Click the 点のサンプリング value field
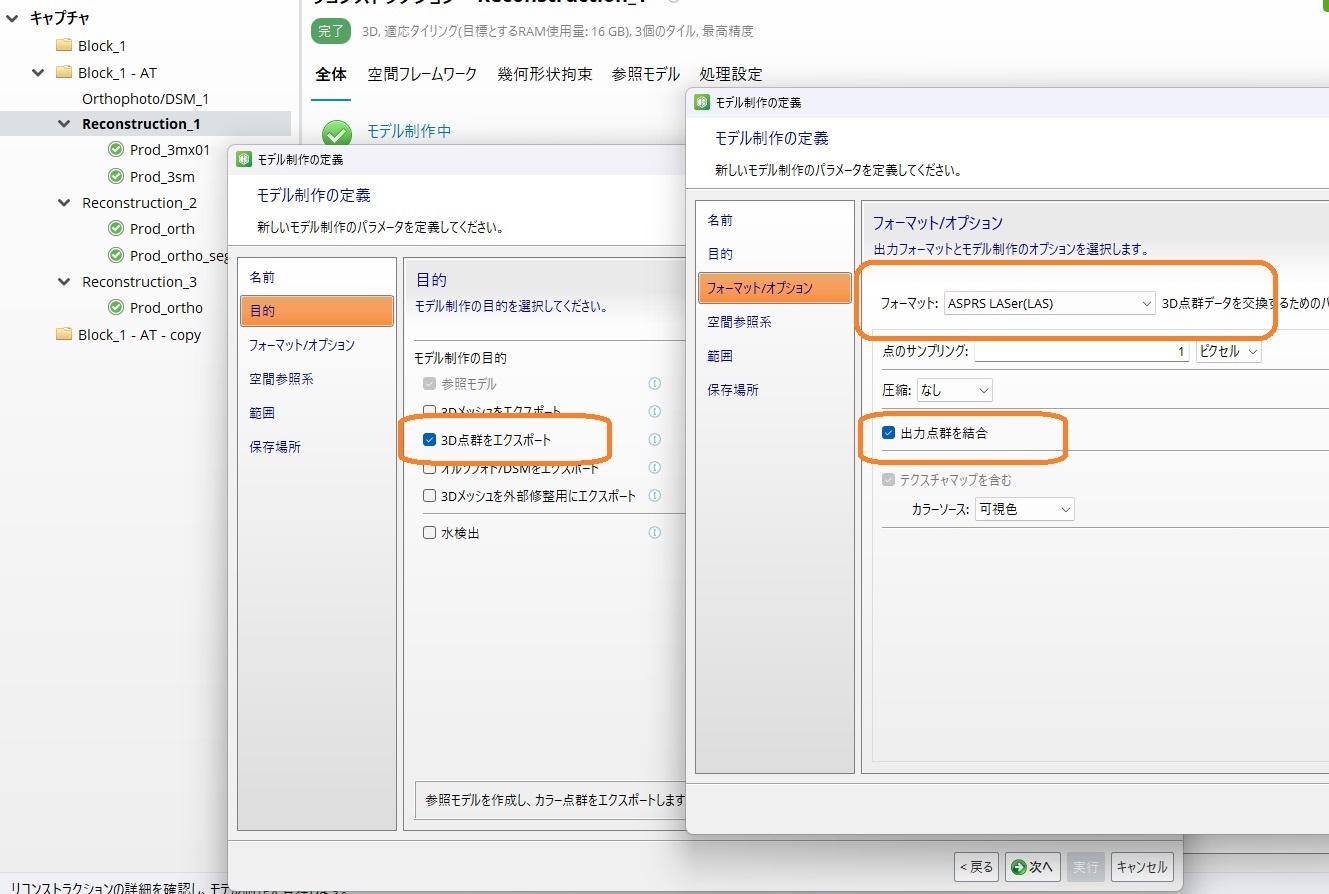 (x=1081, y=352)
